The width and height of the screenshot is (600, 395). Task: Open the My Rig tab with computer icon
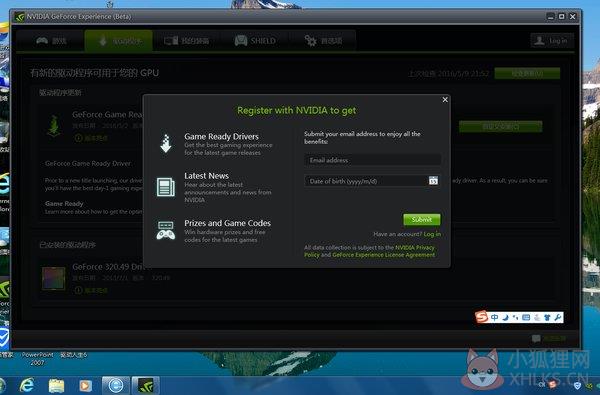(186, 41)
